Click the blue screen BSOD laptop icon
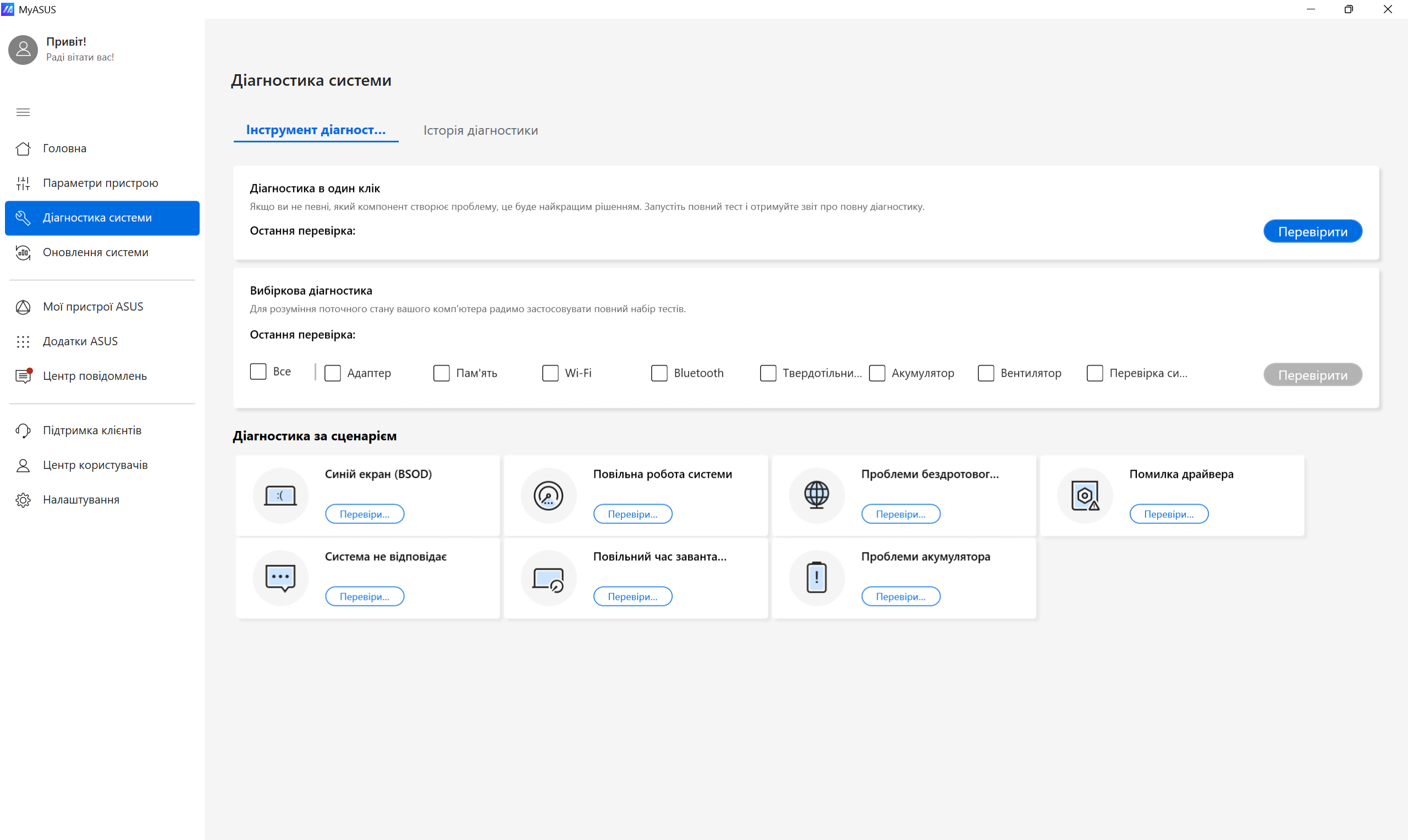1408x840 pixels. tap(280, 496)
